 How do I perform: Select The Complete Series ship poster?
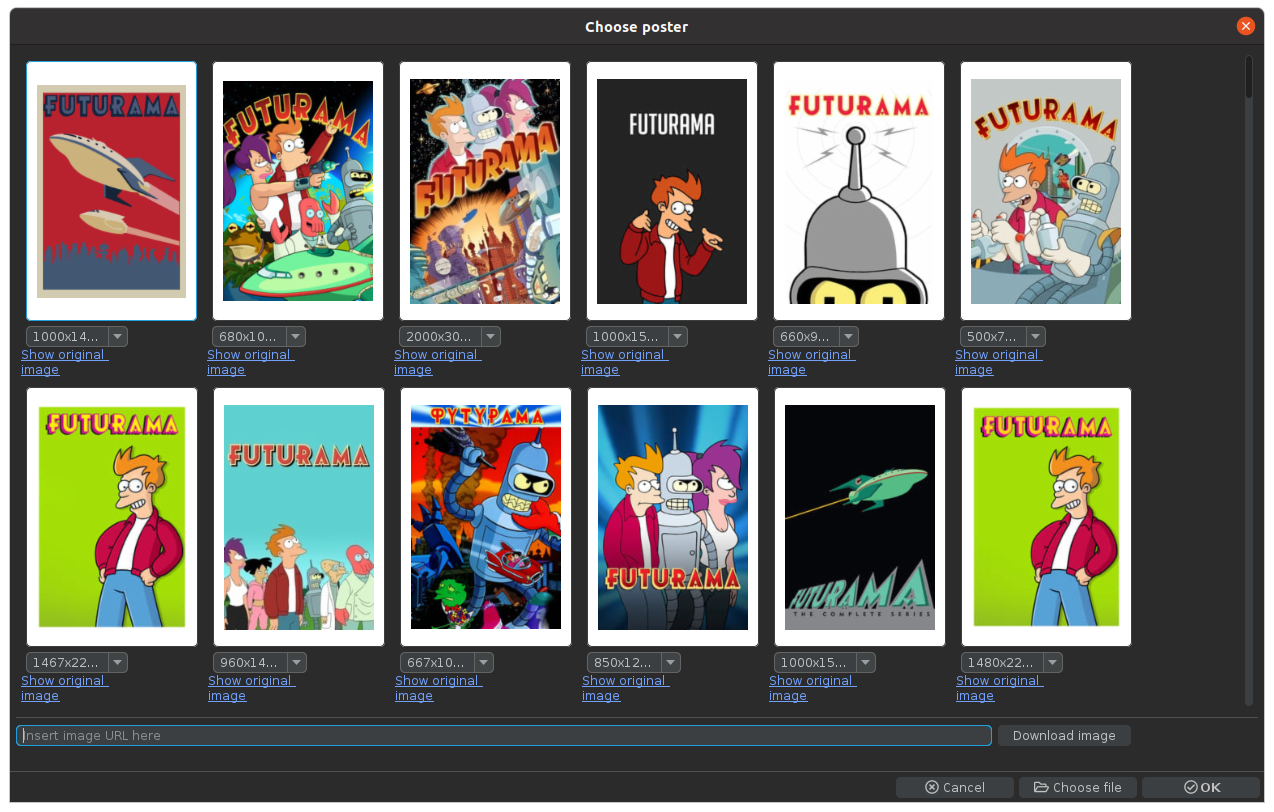[859, 517]
